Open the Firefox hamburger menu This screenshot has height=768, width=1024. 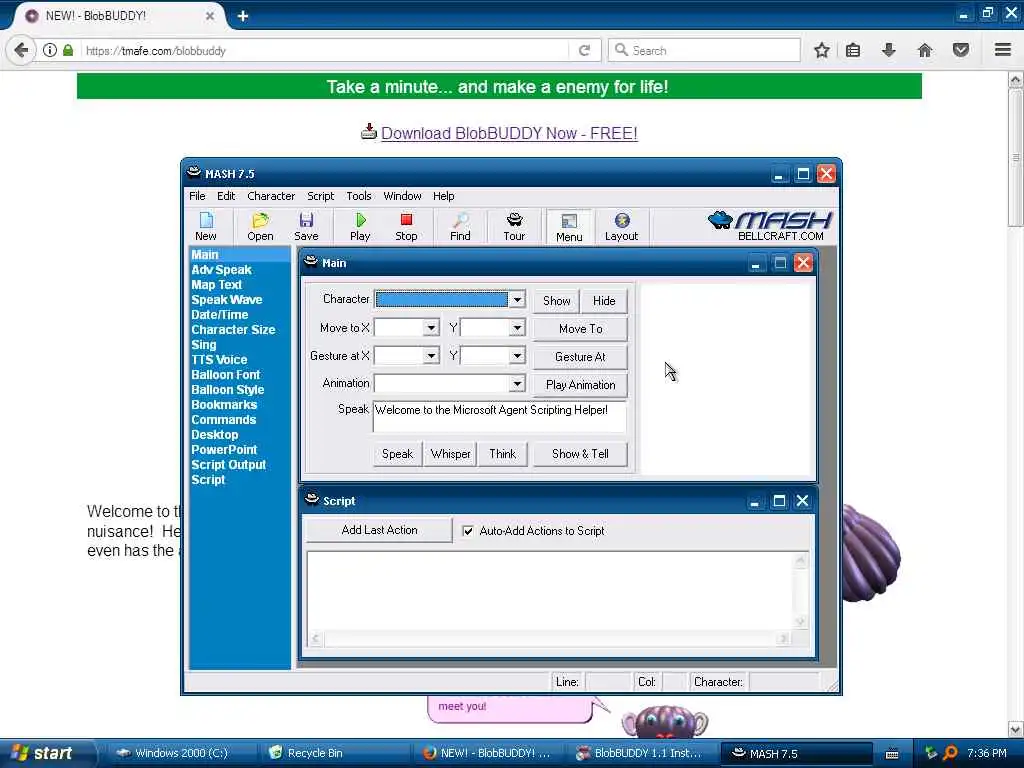(1003, 50)
